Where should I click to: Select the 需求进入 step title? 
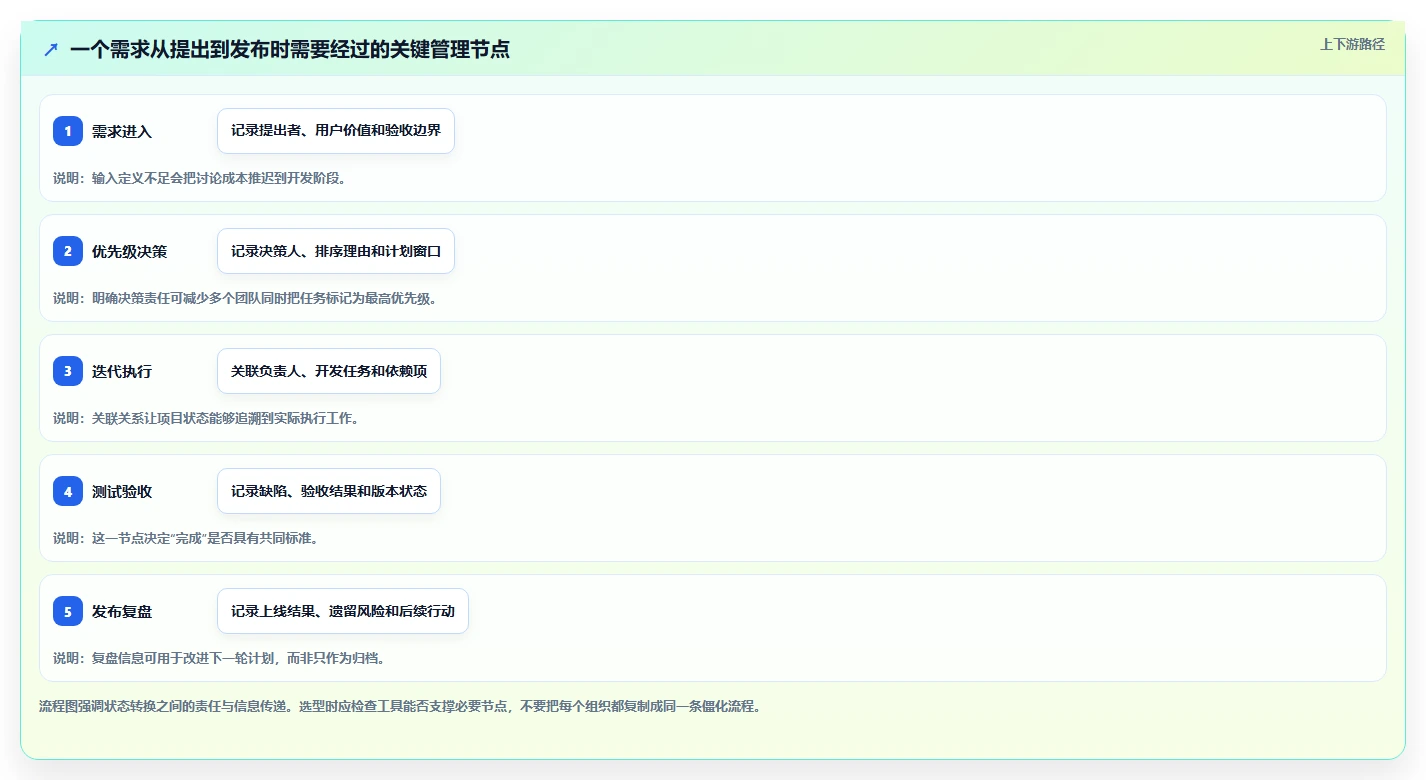[x=122, y=132]
